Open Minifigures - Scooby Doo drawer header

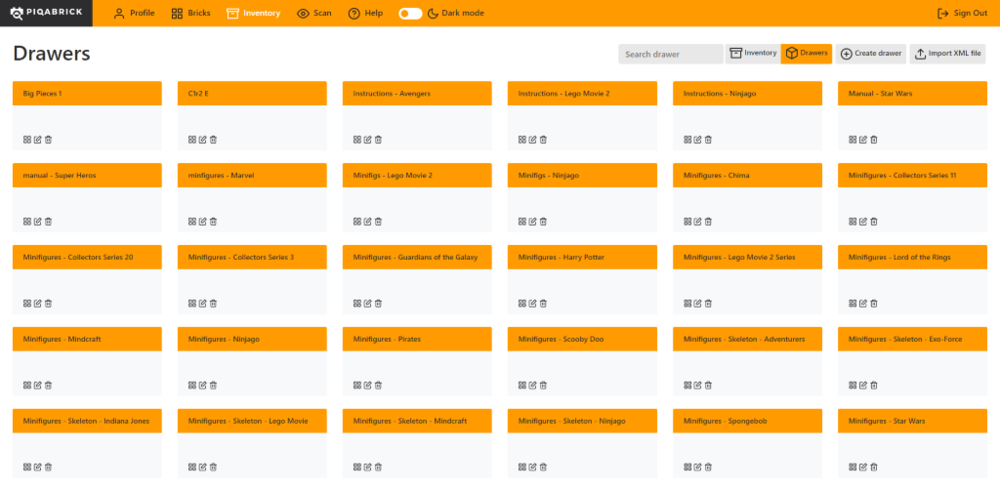coord(582,339)
